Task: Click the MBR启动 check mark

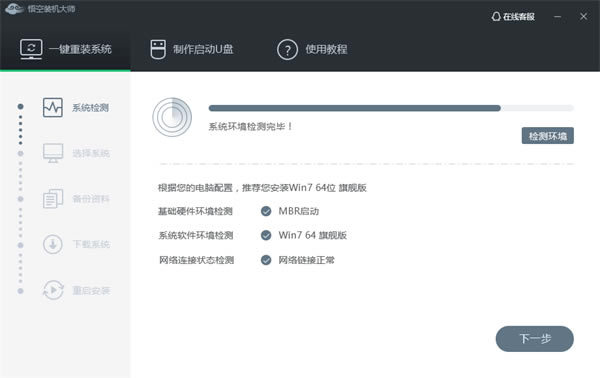Action: pyautogui.click(x=266, y=211)
